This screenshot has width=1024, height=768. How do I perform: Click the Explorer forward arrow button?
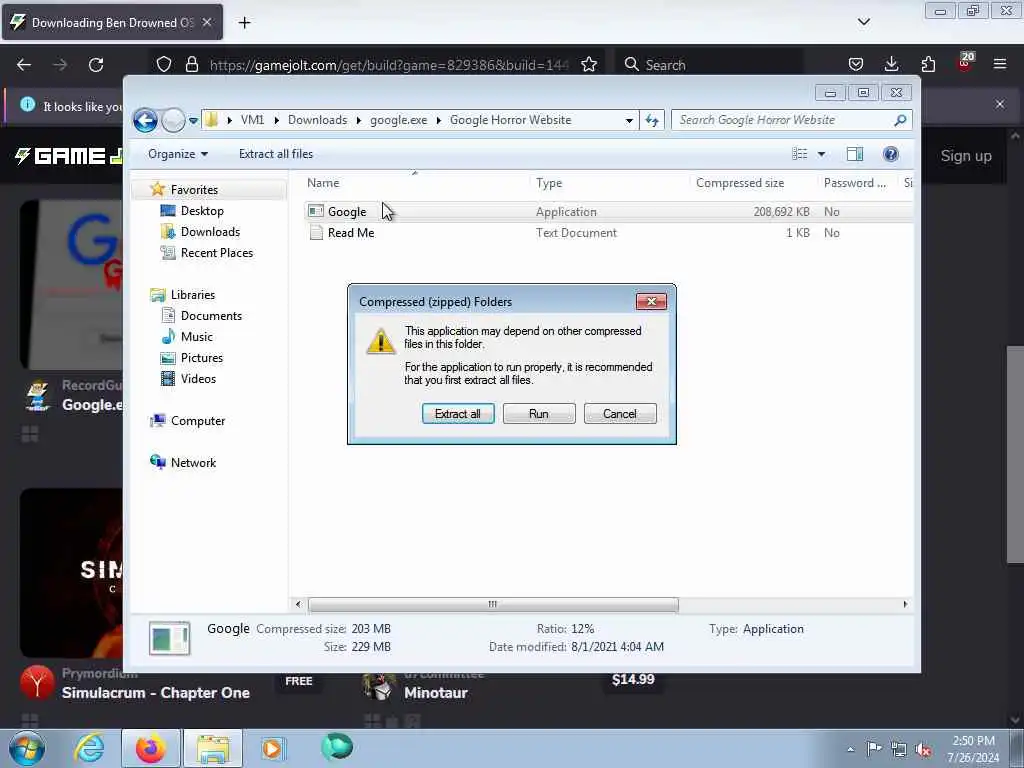(x=173, y=120)
